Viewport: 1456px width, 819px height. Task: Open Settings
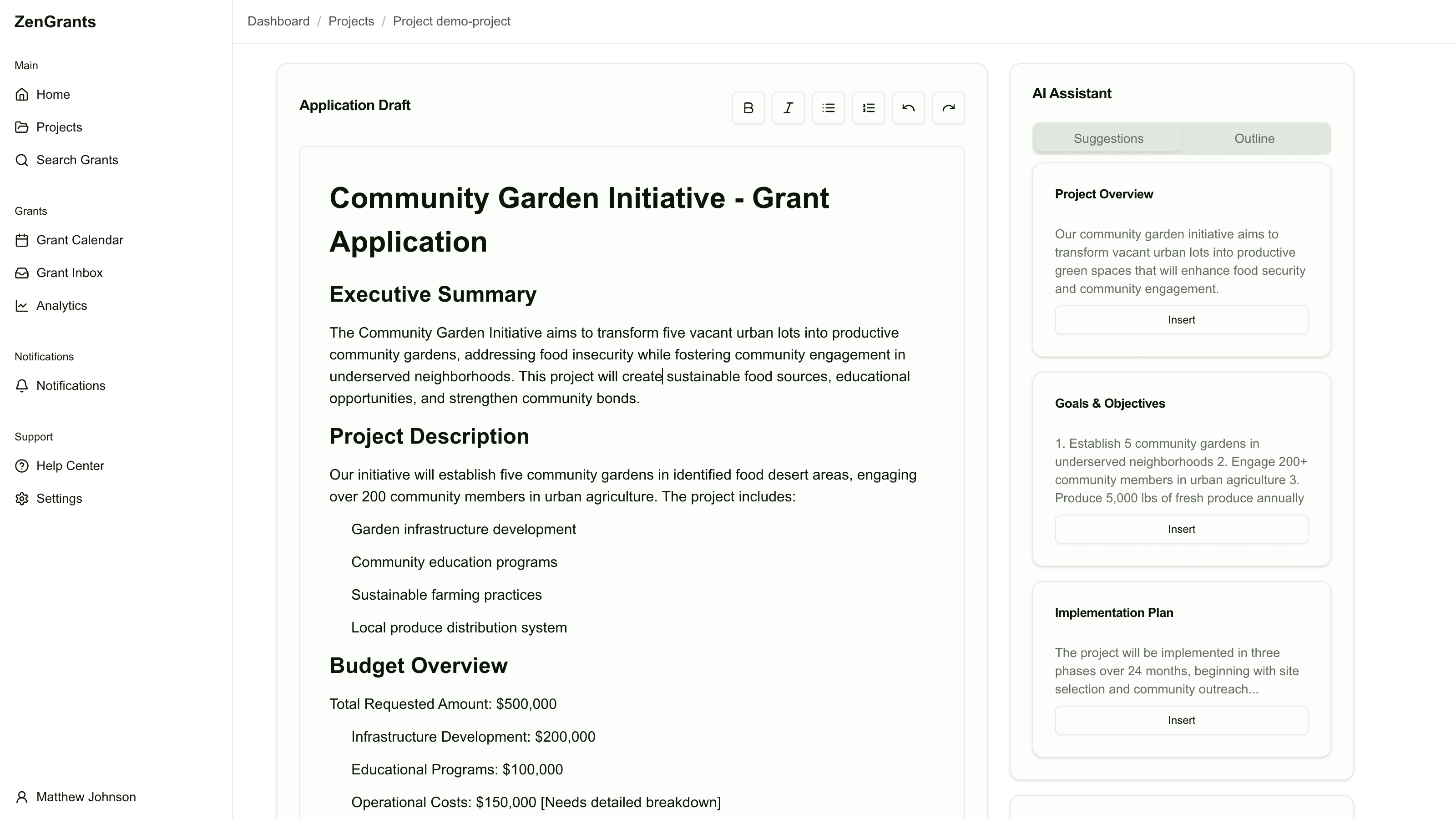[x=59, y=498]
